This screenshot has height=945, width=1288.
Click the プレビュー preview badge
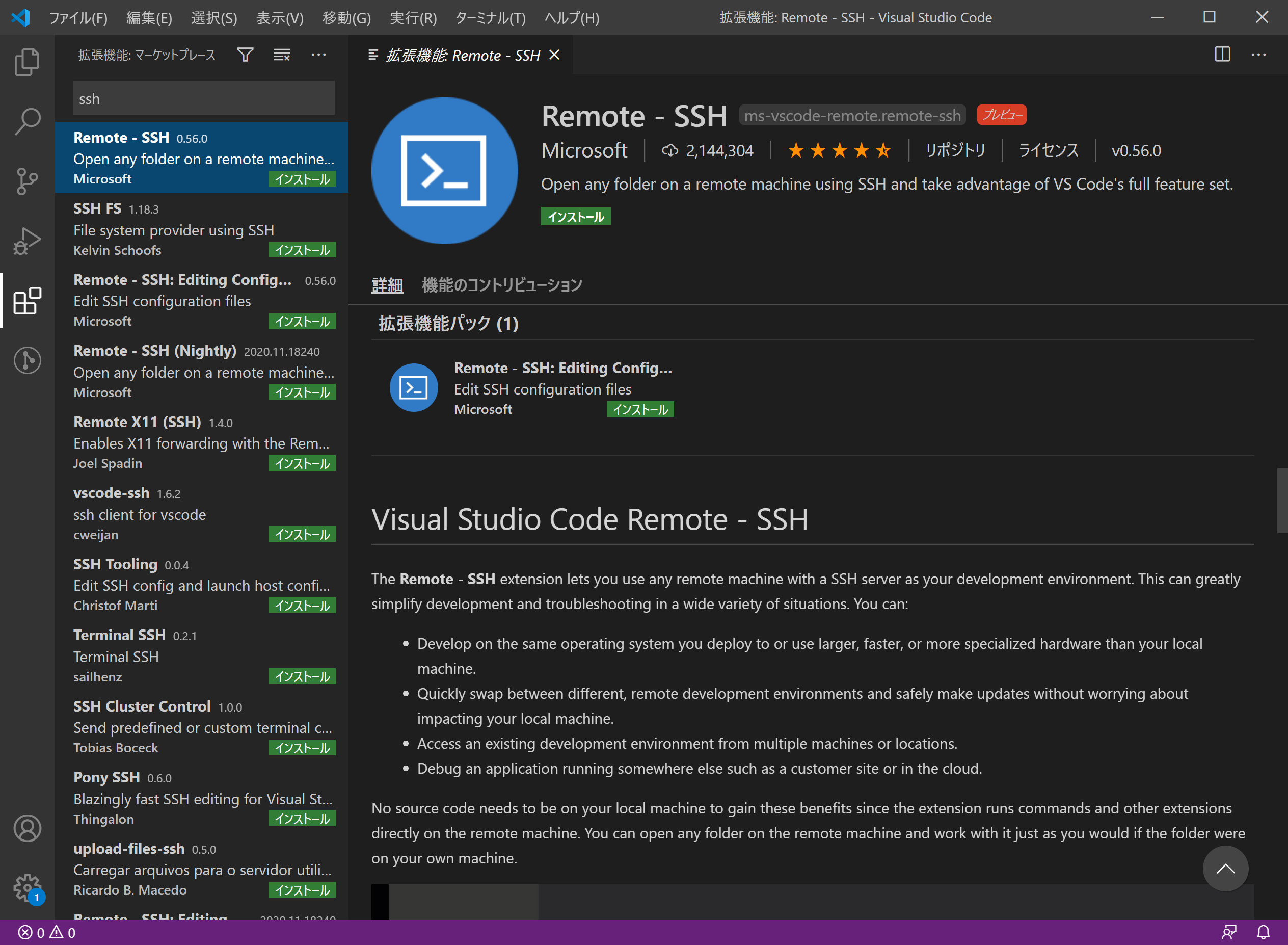coord(1002,115)
